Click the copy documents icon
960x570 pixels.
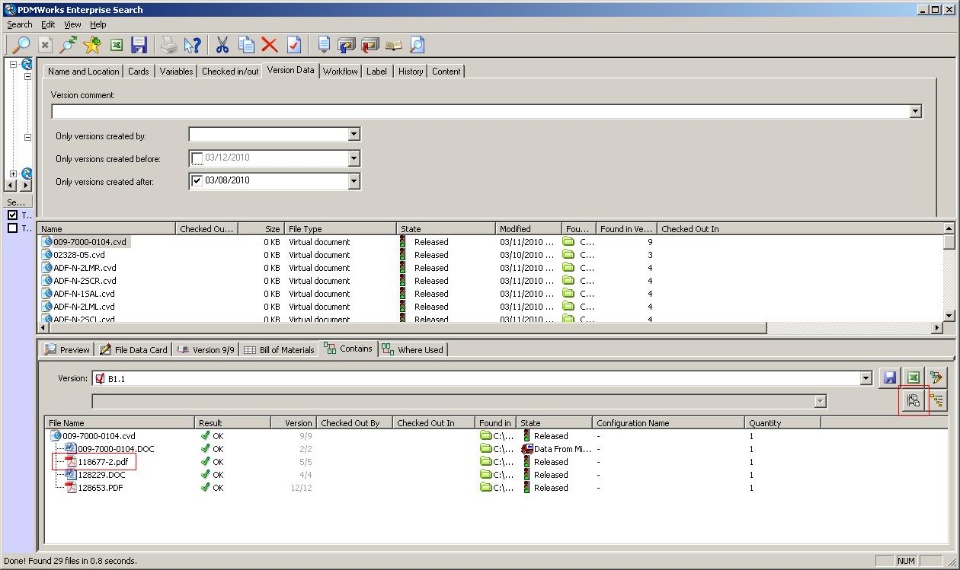tap(246, 45)
